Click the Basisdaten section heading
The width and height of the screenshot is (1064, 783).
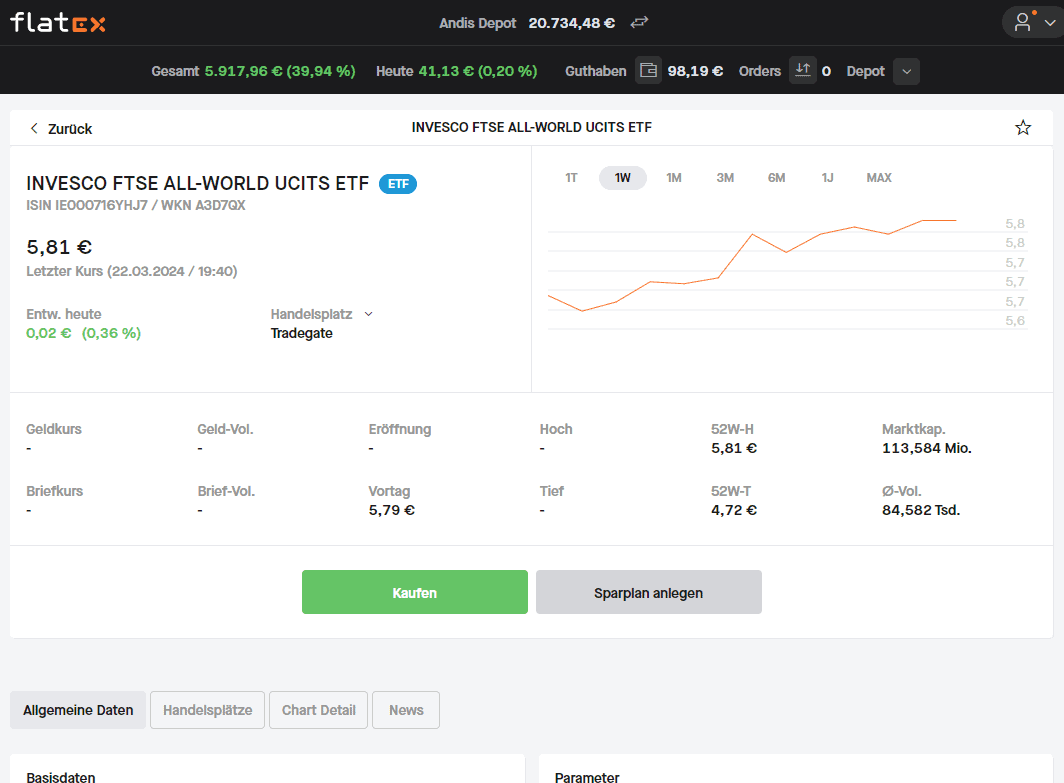click(61, 778)
